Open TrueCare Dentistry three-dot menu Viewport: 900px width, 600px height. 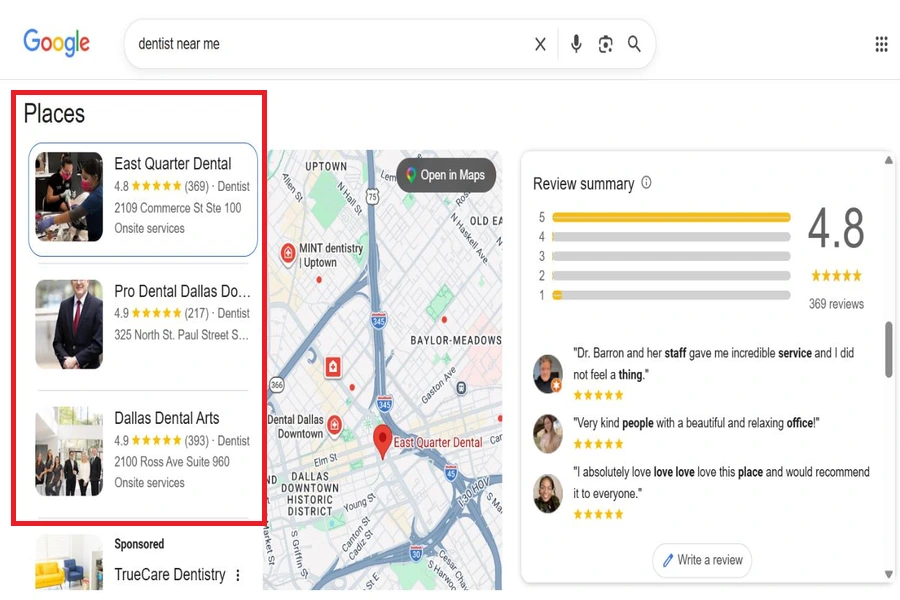[x=238, y=575]
